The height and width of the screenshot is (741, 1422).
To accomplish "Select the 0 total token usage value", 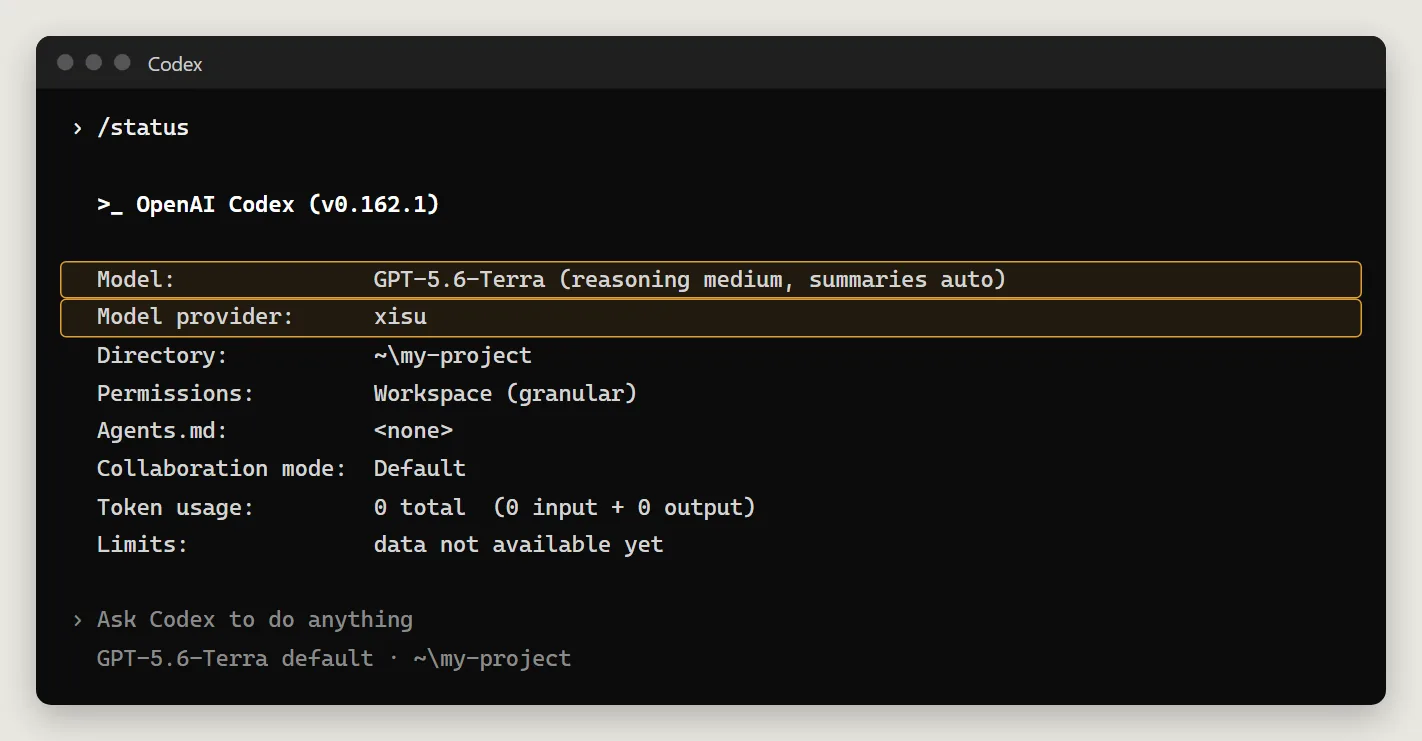I will 565,508.
